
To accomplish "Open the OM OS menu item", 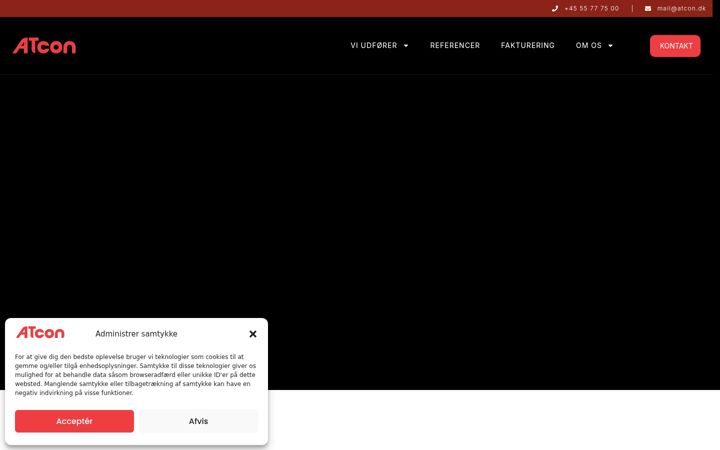I will (589, 45).
